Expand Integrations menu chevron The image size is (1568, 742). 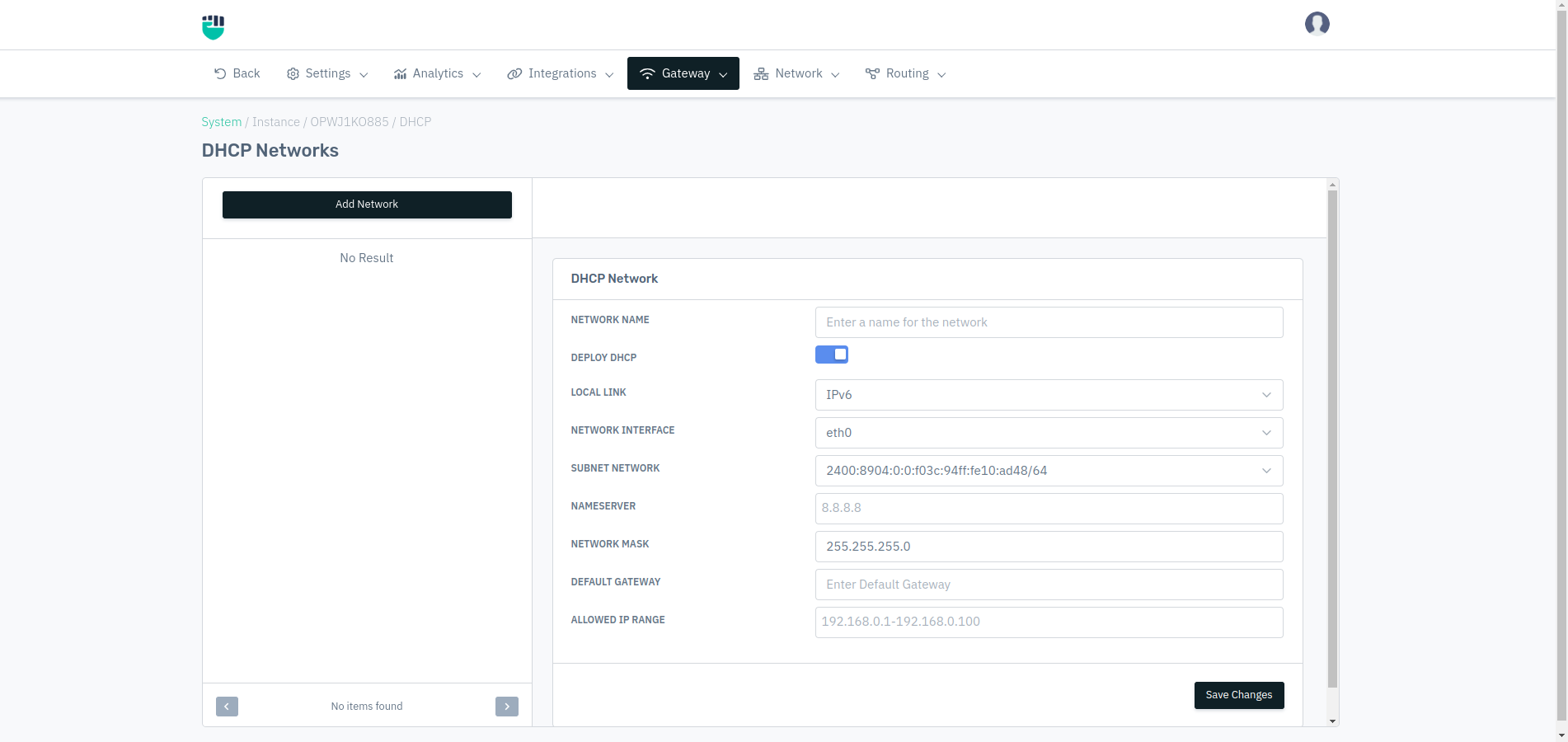pos(609,74)
